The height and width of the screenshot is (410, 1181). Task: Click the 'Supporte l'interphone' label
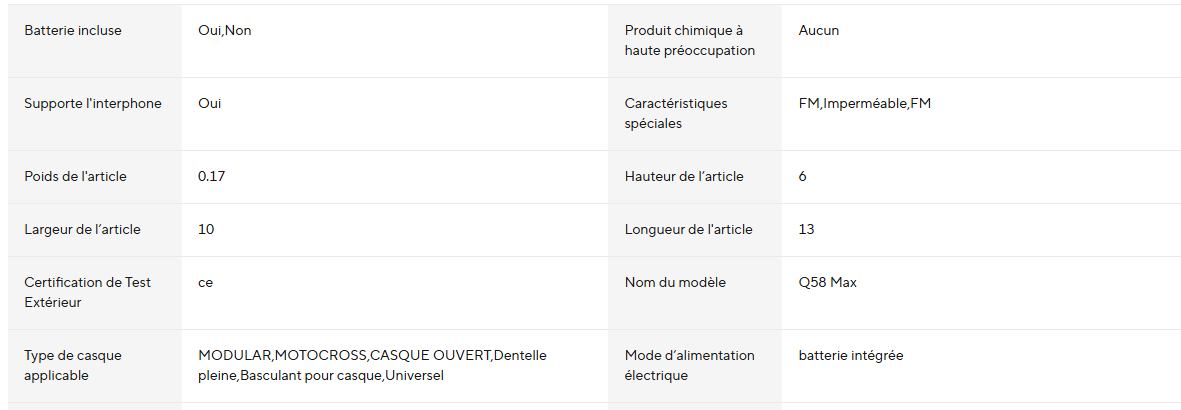tap(93, 104)
